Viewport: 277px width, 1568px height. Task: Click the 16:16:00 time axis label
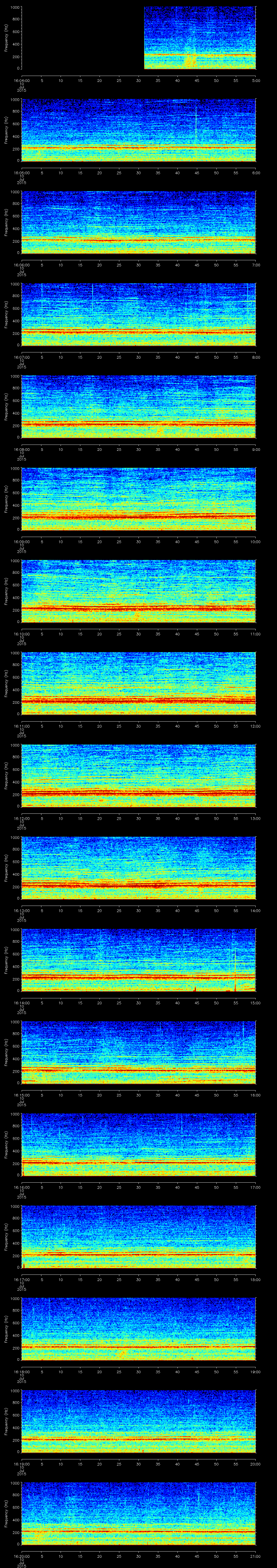[21, 1187]
